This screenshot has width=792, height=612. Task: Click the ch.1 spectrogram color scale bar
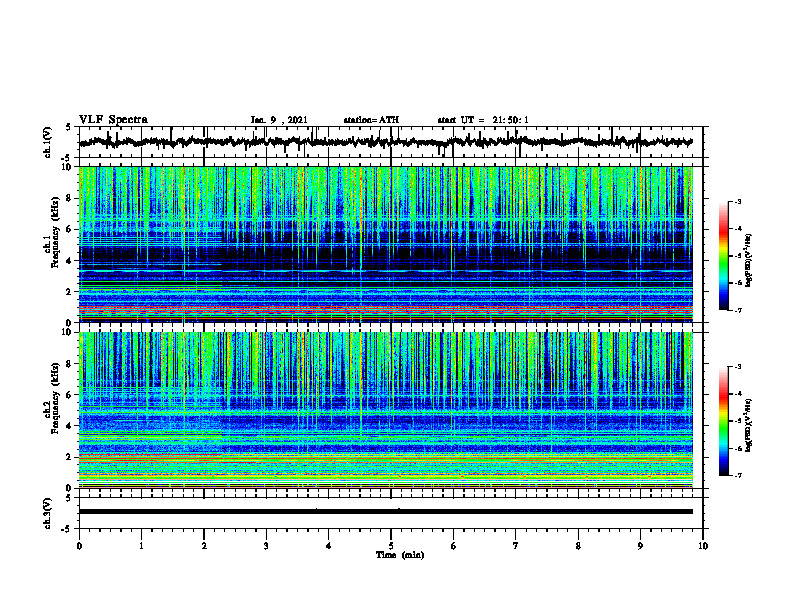(724, 255)
